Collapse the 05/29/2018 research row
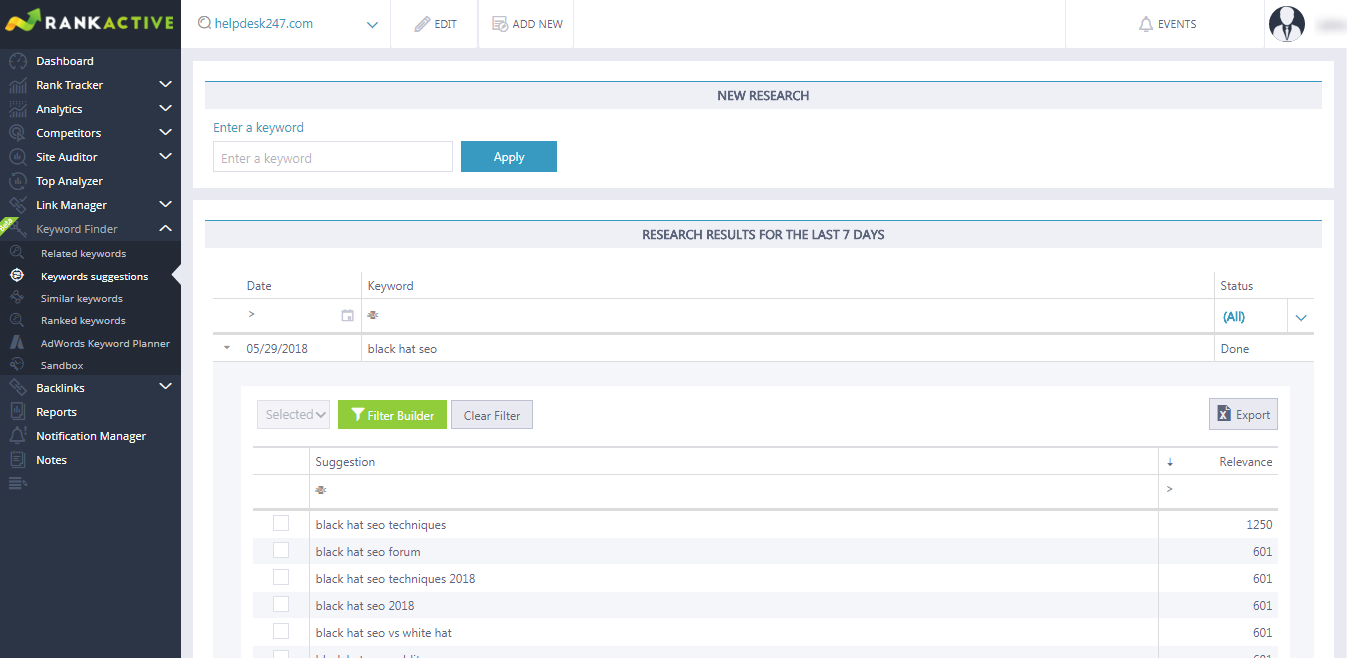 point(227,349)
